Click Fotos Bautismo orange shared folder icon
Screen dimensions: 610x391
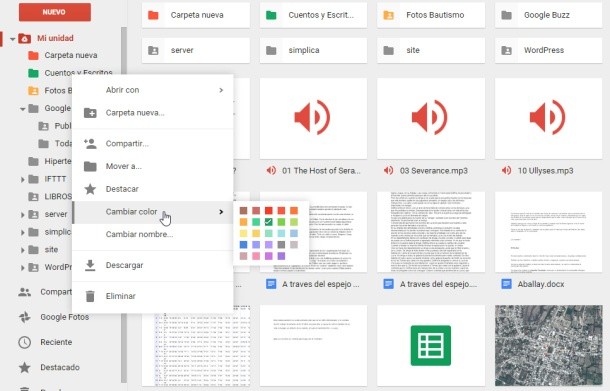click(x=389, y=15)
